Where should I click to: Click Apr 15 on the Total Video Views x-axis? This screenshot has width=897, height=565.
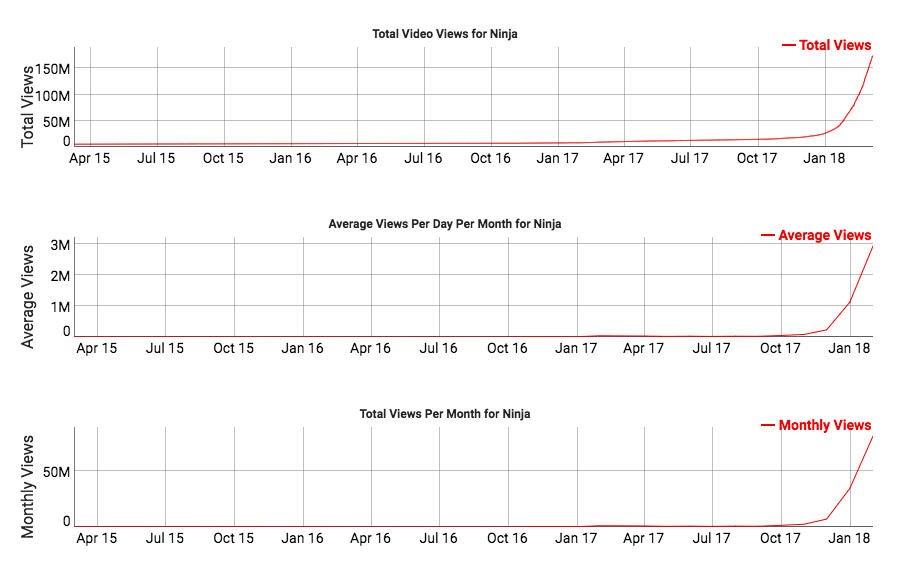click(x=90, y=158)
